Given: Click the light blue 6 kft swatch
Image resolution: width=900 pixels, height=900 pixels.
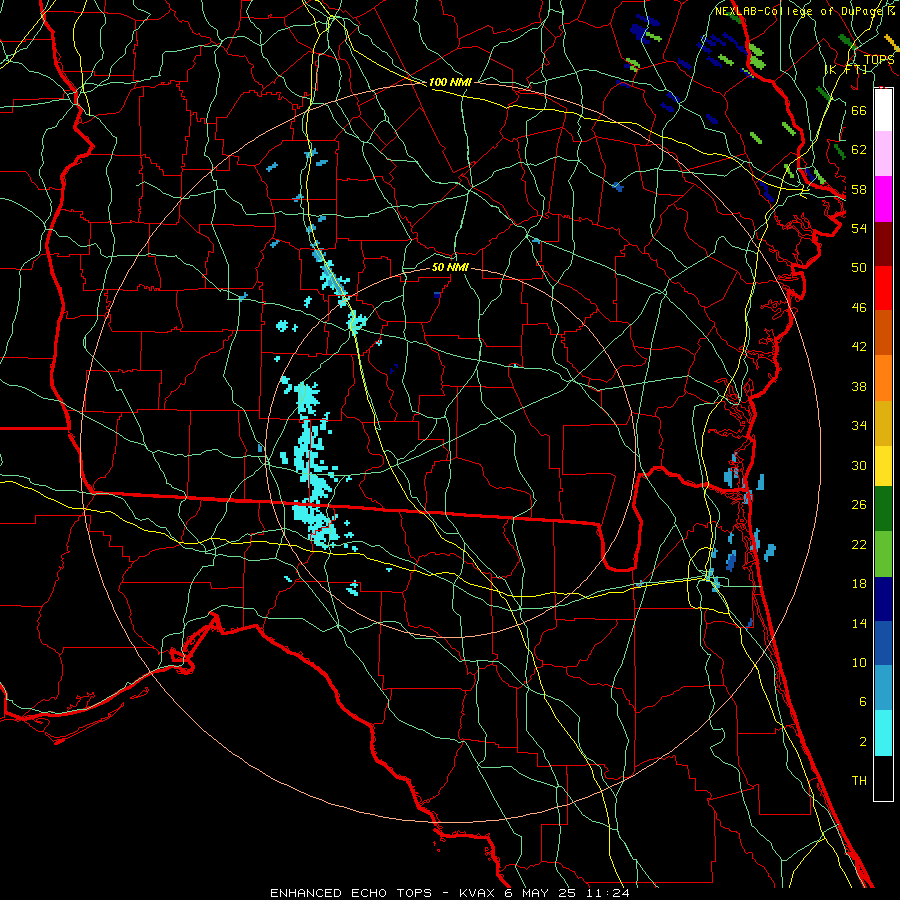Looking at the screenshot, I should pos(883,688).
